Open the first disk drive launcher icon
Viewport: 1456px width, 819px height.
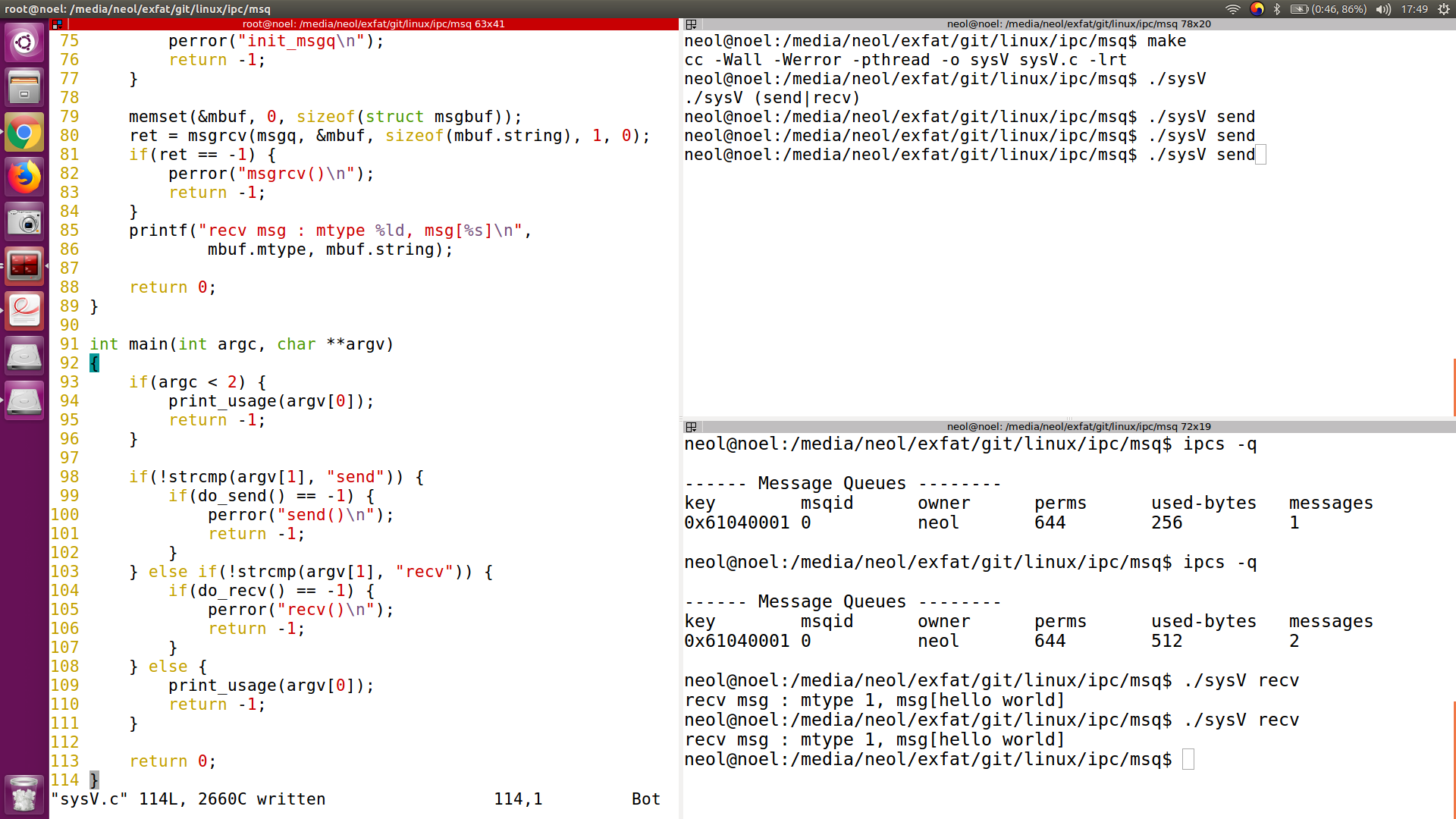click(x=24, y=355)
